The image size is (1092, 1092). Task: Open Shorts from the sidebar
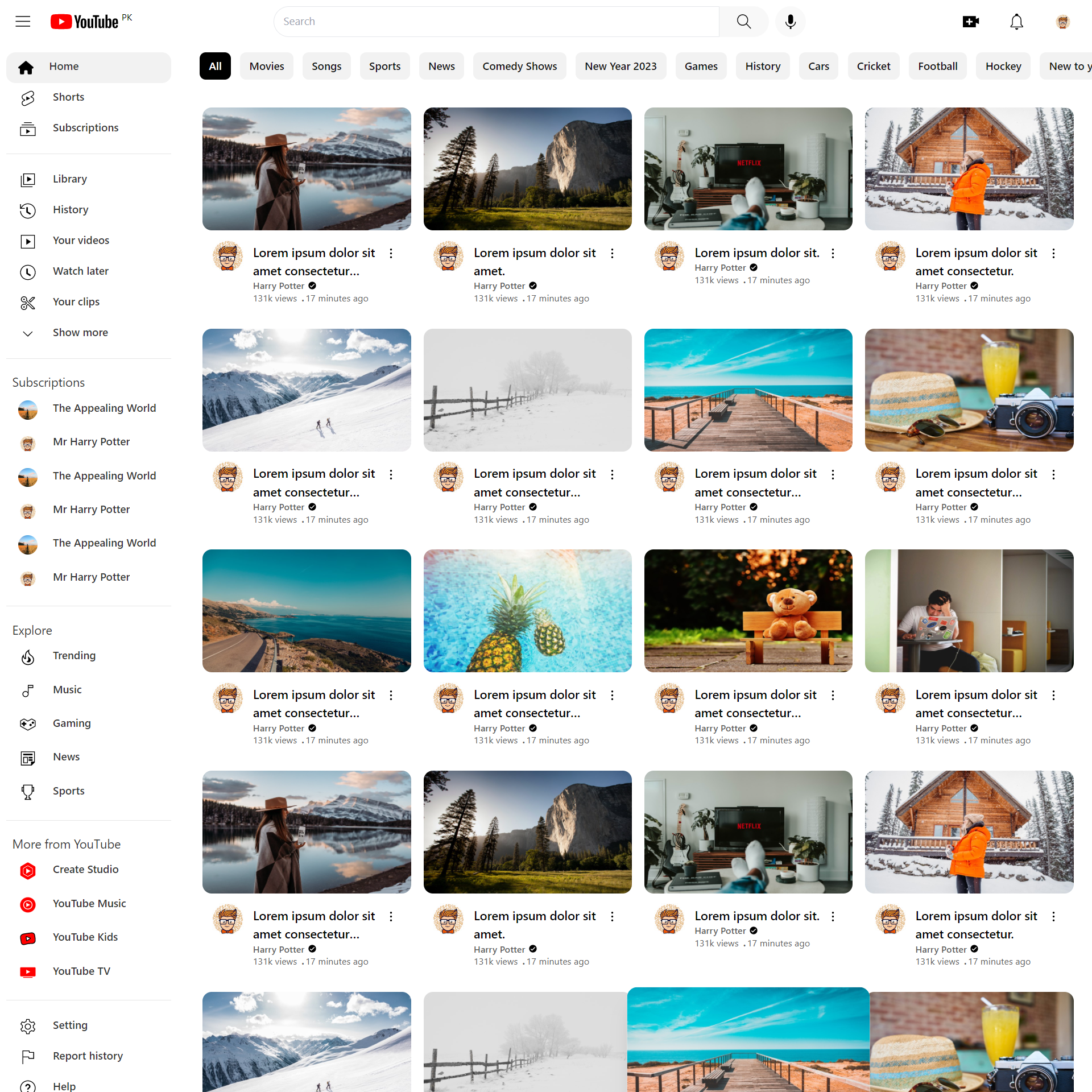[x=68, y=97]
